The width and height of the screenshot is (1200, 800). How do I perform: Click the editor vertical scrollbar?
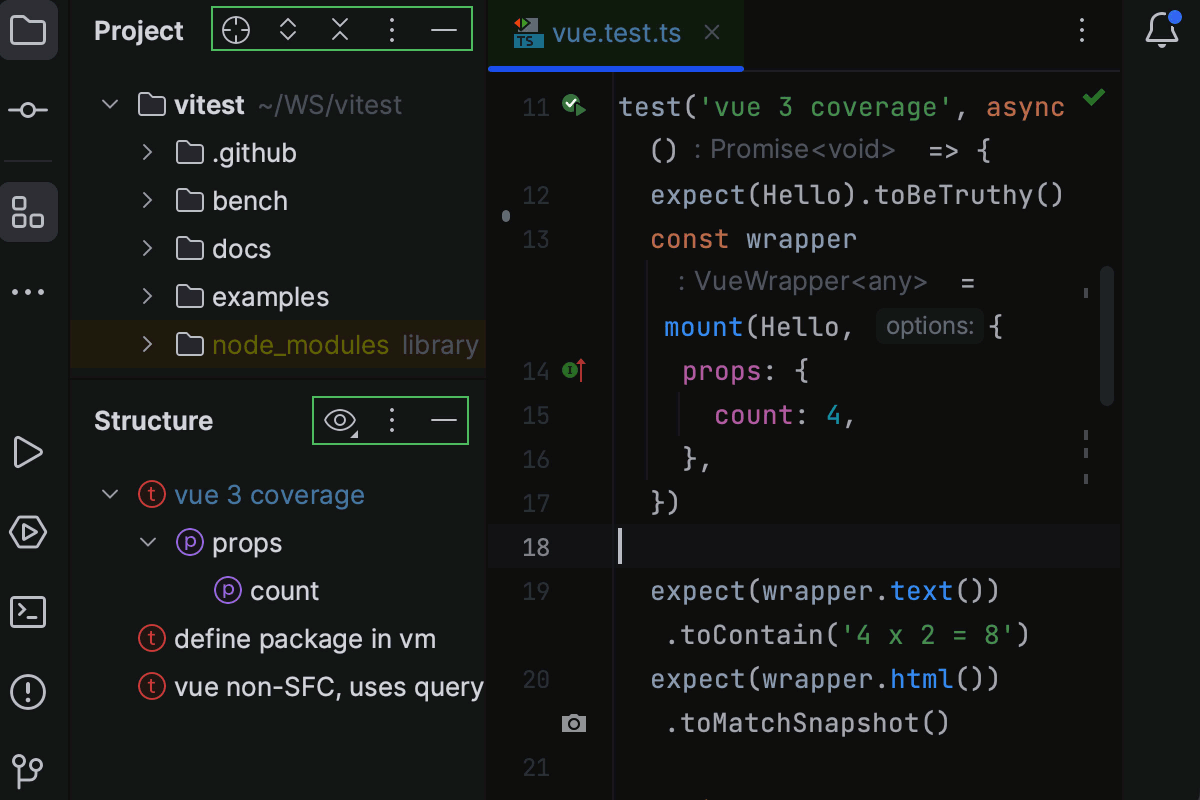[x=1106, y=335]
